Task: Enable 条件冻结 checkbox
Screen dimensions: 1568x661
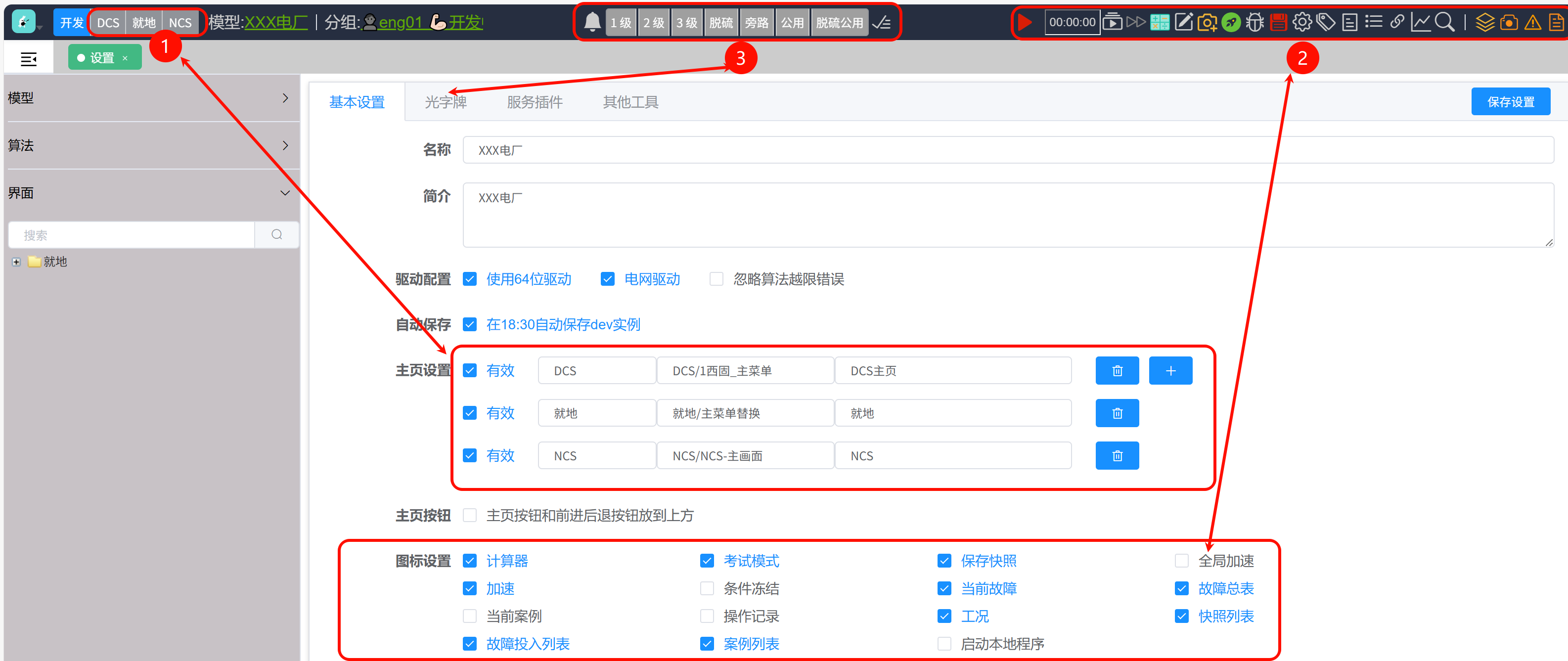Action: (x=707, y=588)
